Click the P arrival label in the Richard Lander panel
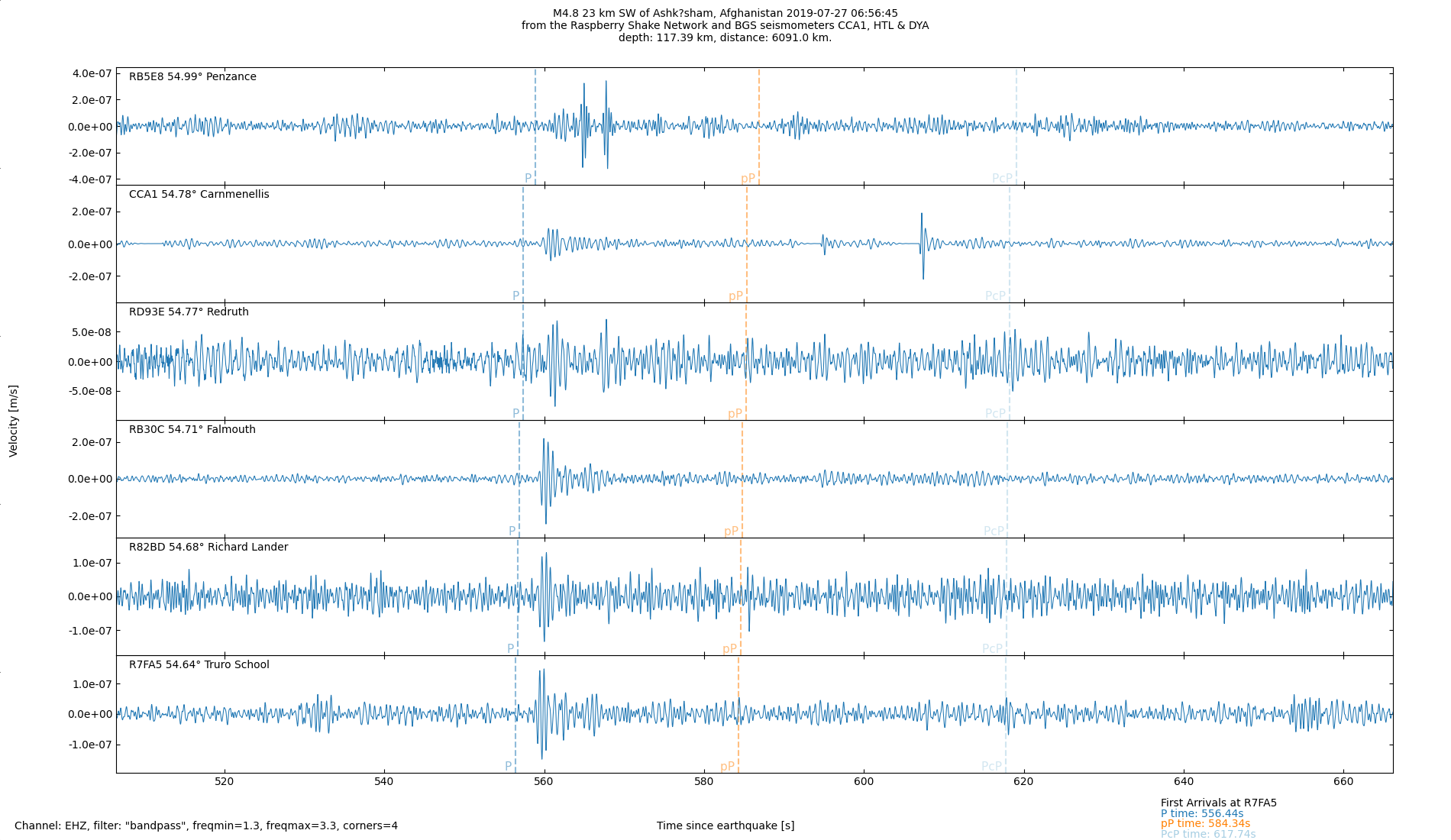Screen dimensions: 1451x840 pyautogui.click(x=510, y=649)
